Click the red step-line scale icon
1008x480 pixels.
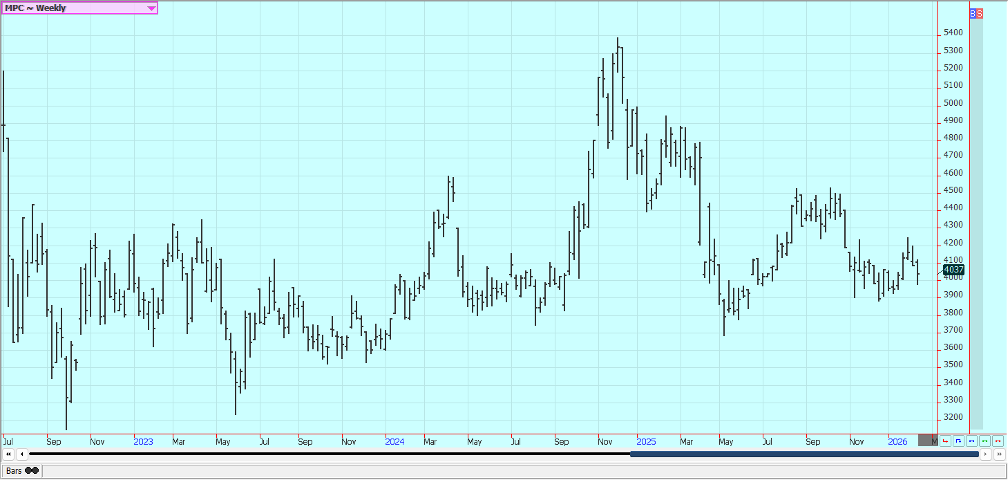click(x=945, y=440)
